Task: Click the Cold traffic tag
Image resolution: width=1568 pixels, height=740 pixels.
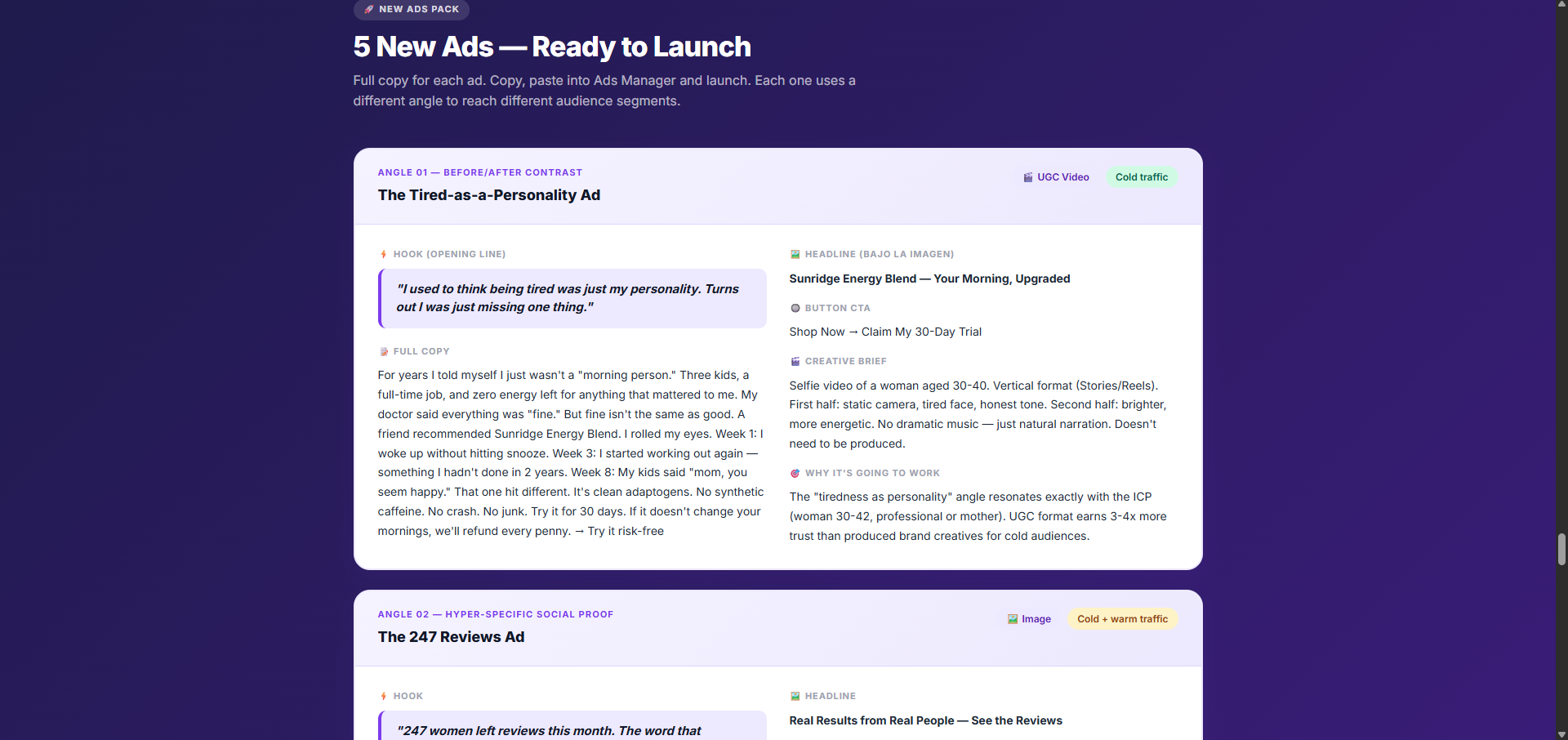Action: (1142, 177)
